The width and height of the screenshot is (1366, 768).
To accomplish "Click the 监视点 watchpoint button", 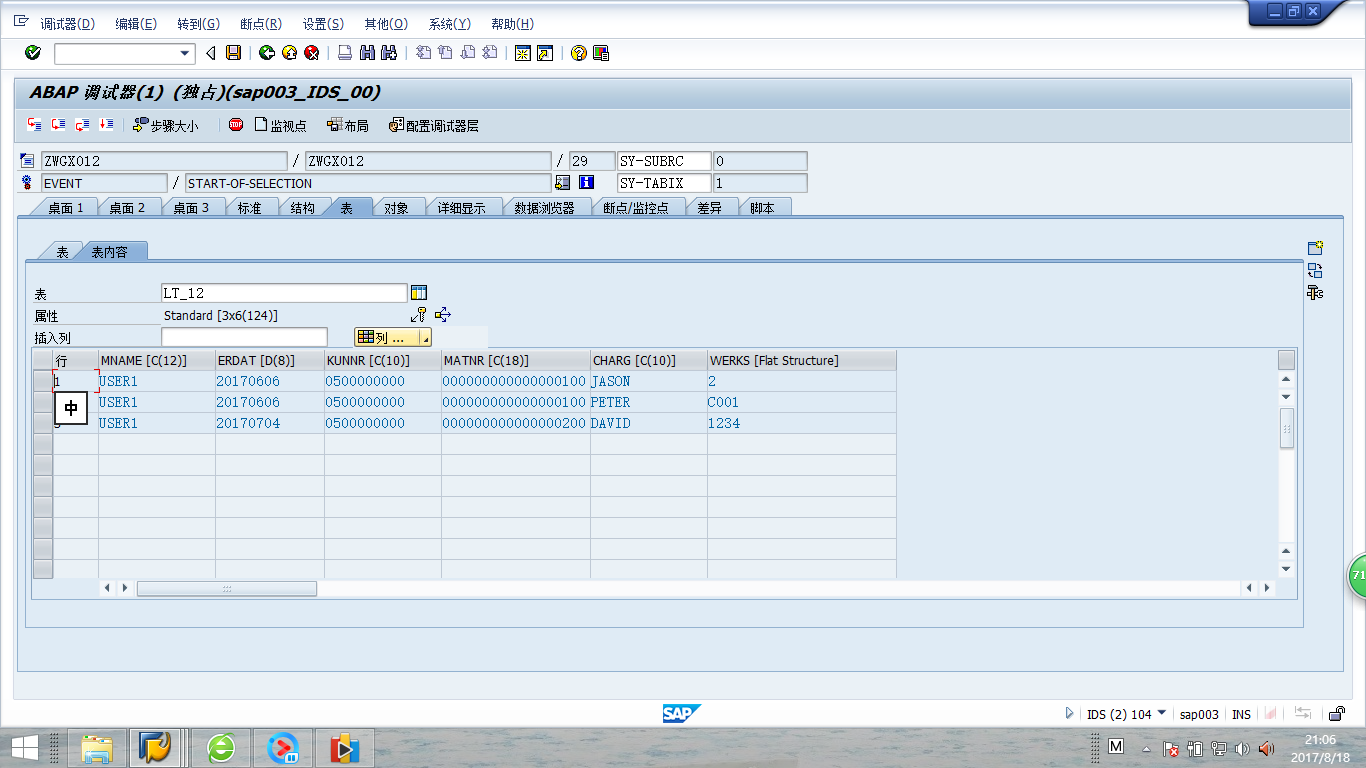I will tap(281, 125).
